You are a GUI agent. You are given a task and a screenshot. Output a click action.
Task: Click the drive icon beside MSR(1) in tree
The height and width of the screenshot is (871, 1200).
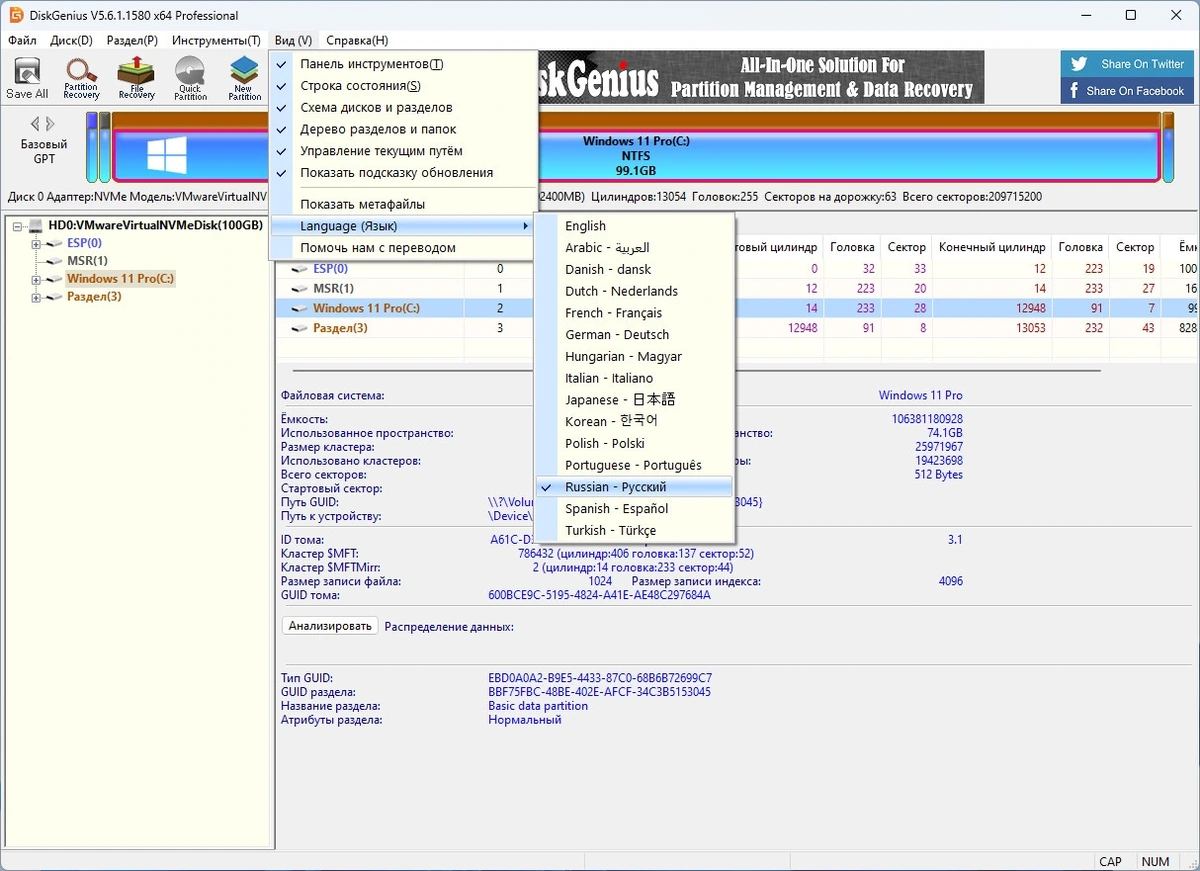[54, 262]
